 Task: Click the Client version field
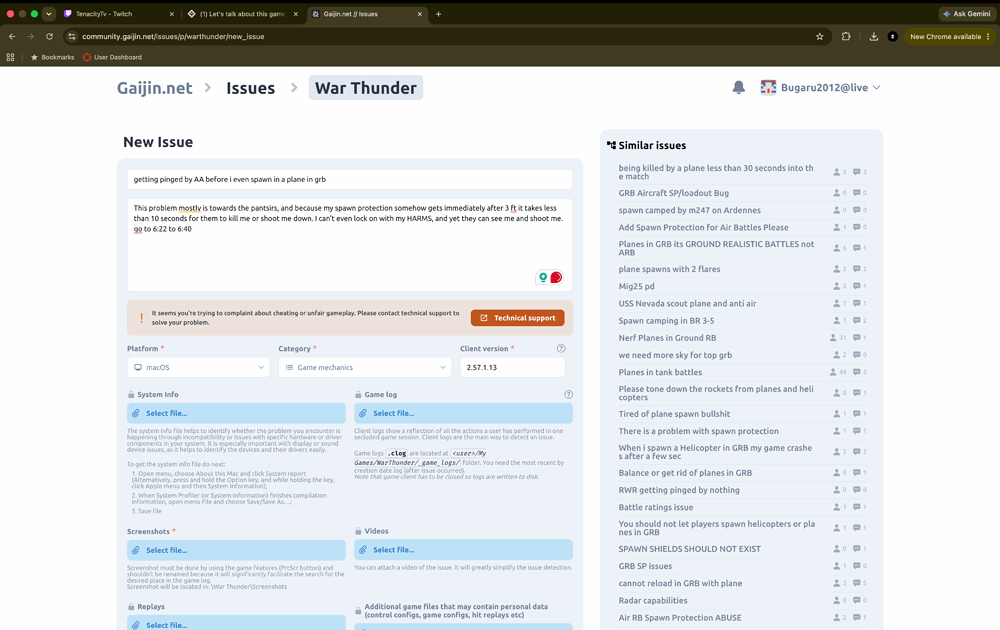point(512,367)
